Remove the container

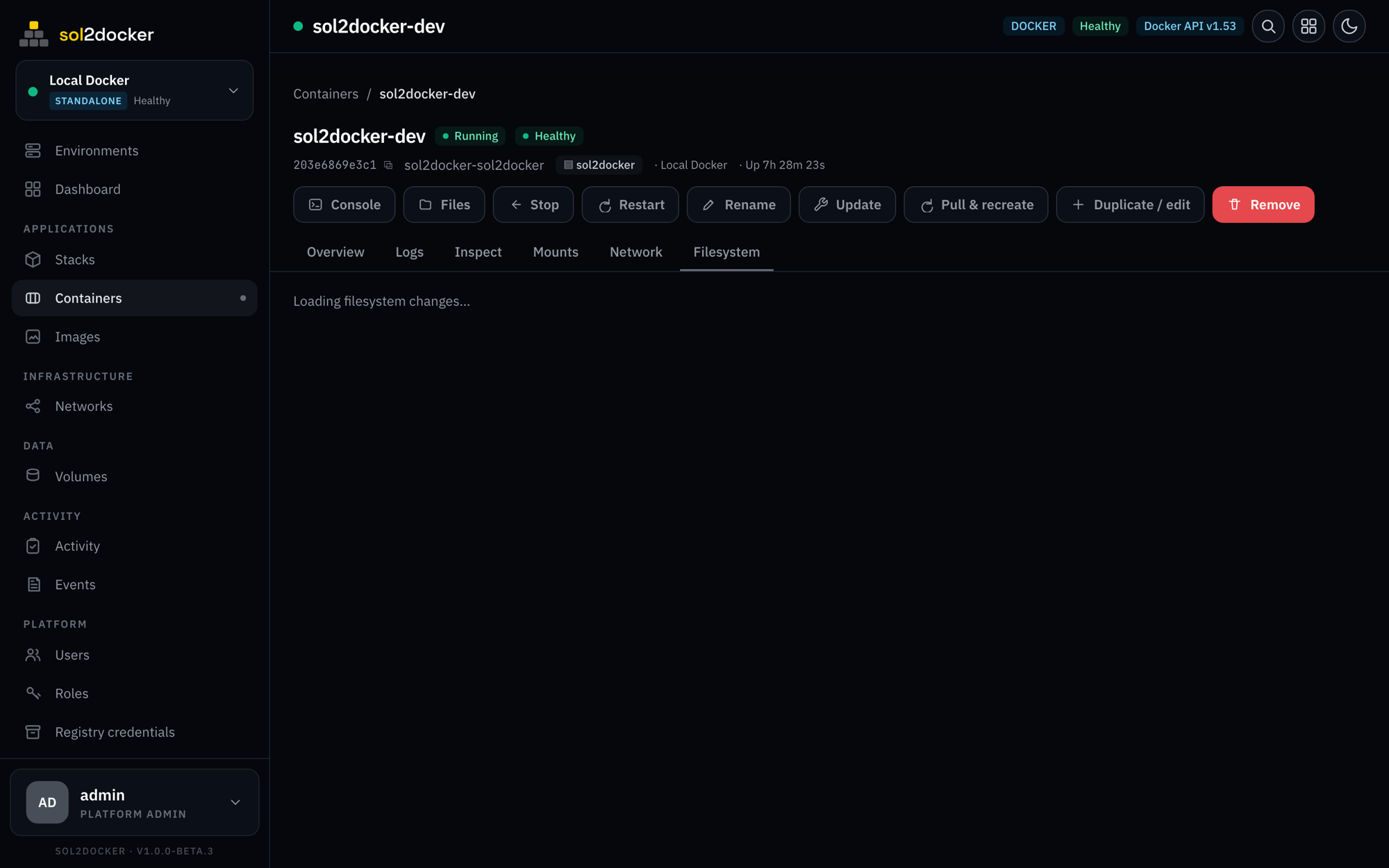coord(1263,204)
